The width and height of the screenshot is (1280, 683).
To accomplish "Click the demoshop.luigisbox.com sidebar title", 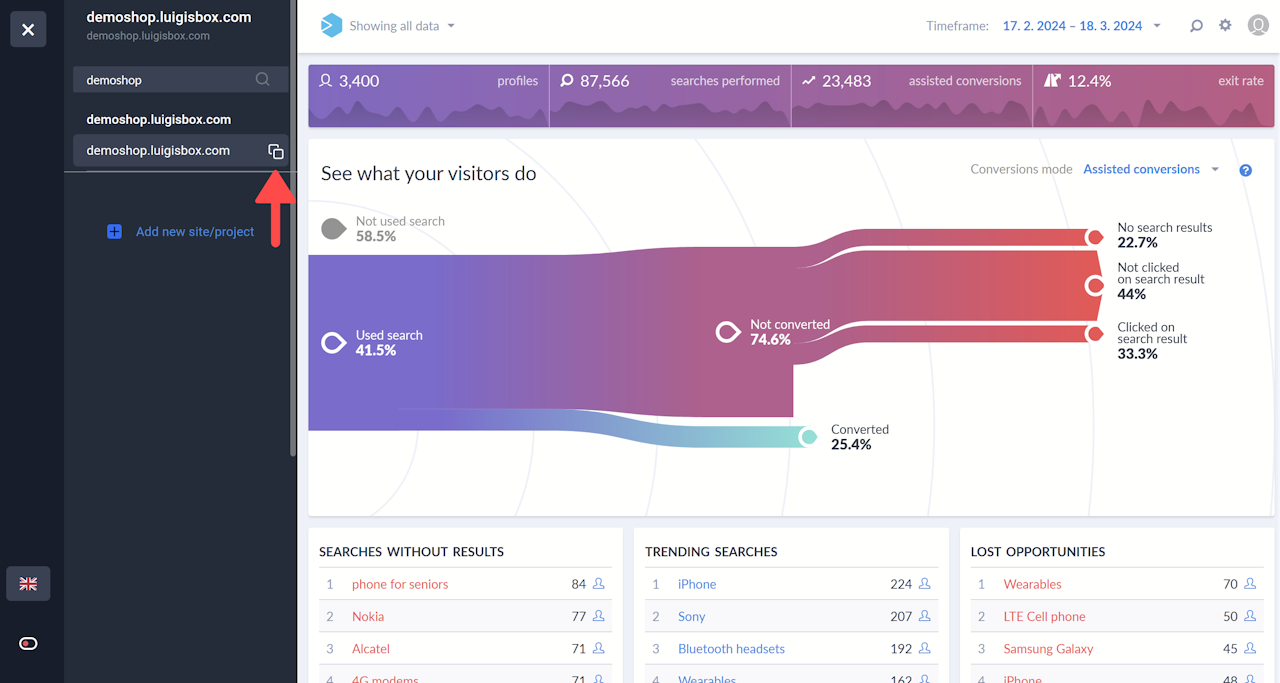I will [169, 17].
